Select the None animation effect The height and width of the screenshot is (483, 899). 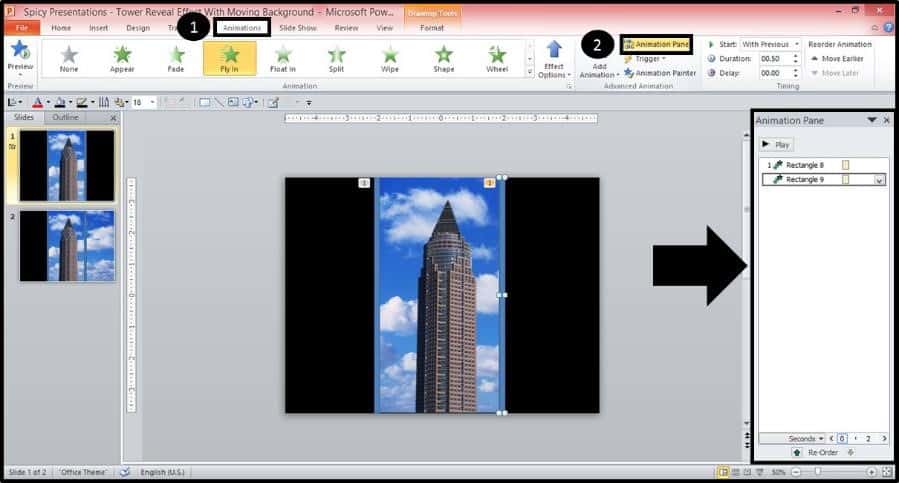[69, 59]
